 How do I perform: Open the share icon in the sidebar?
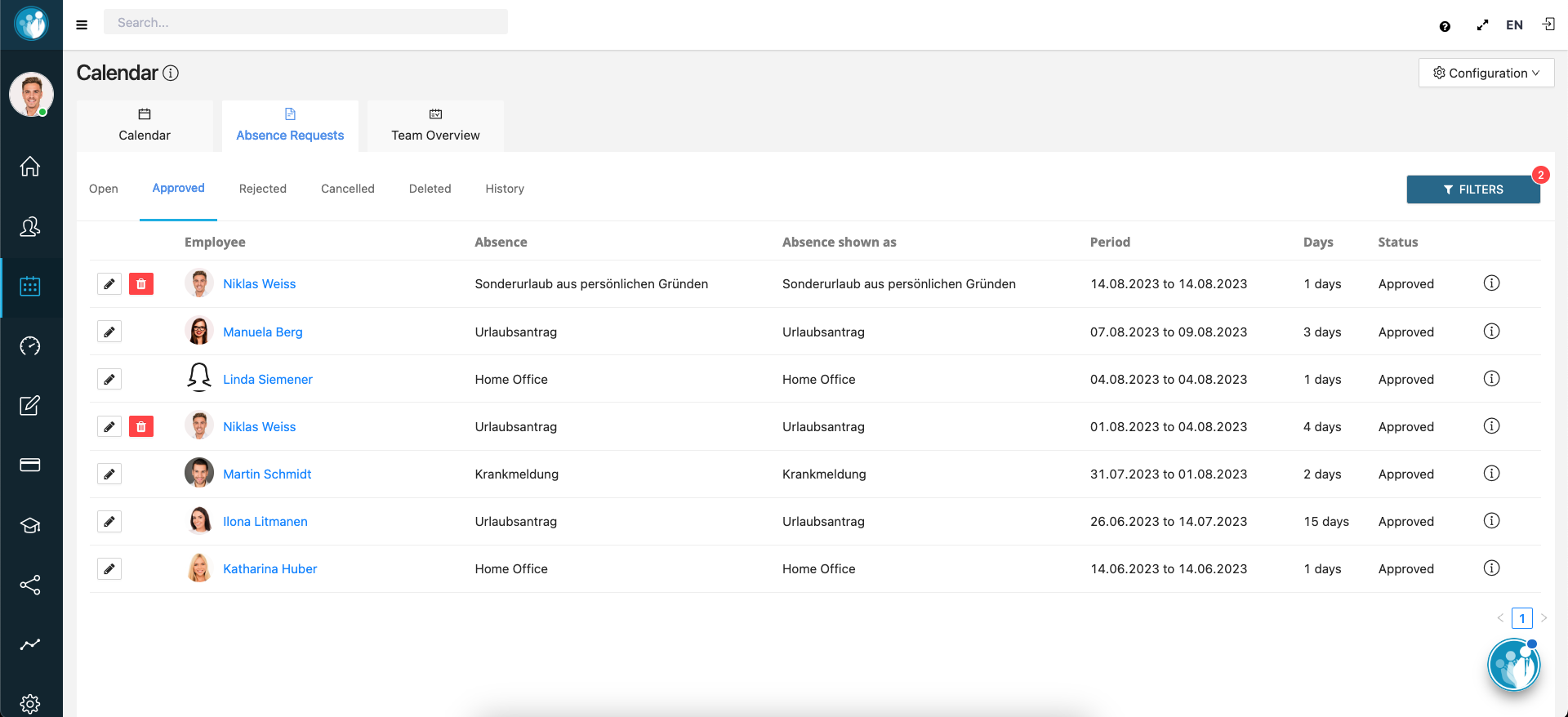[x=30, y=585]
